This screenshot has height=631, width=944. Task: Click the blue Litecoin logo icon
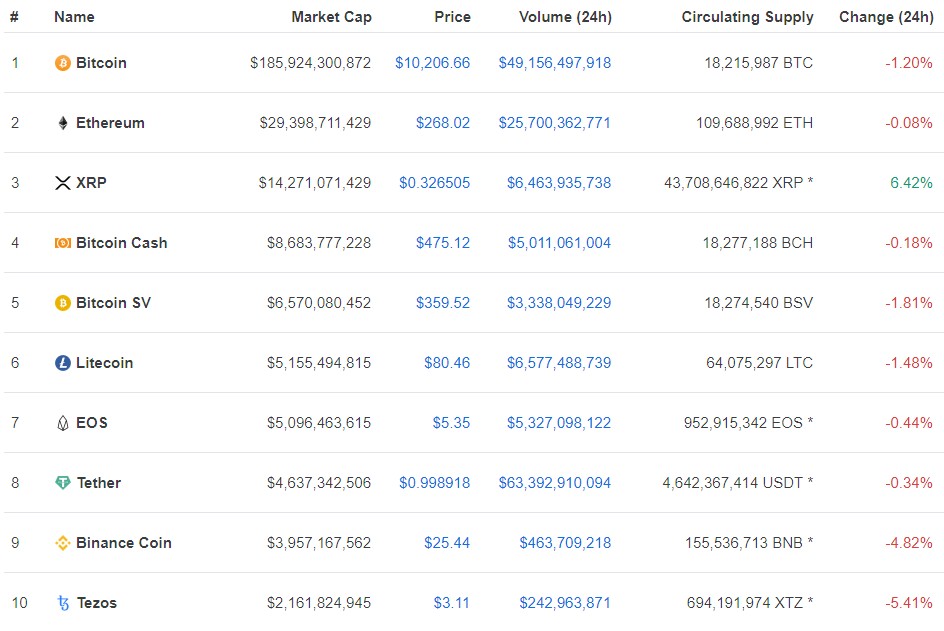tap(63, 362)
